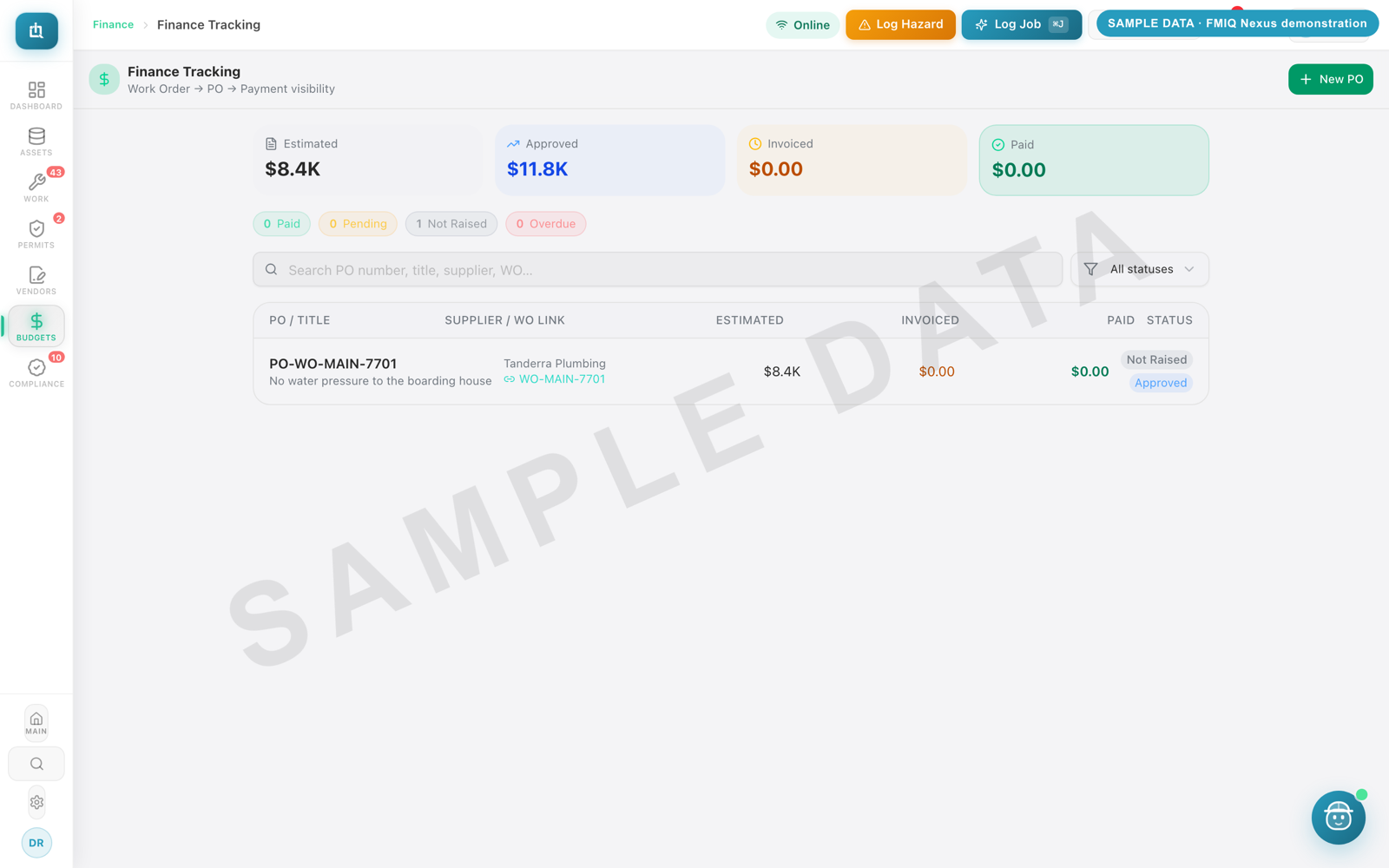Click the FMIQ app logo icon
Screen dimensions: 1389x868
click(x=36, y=30)
